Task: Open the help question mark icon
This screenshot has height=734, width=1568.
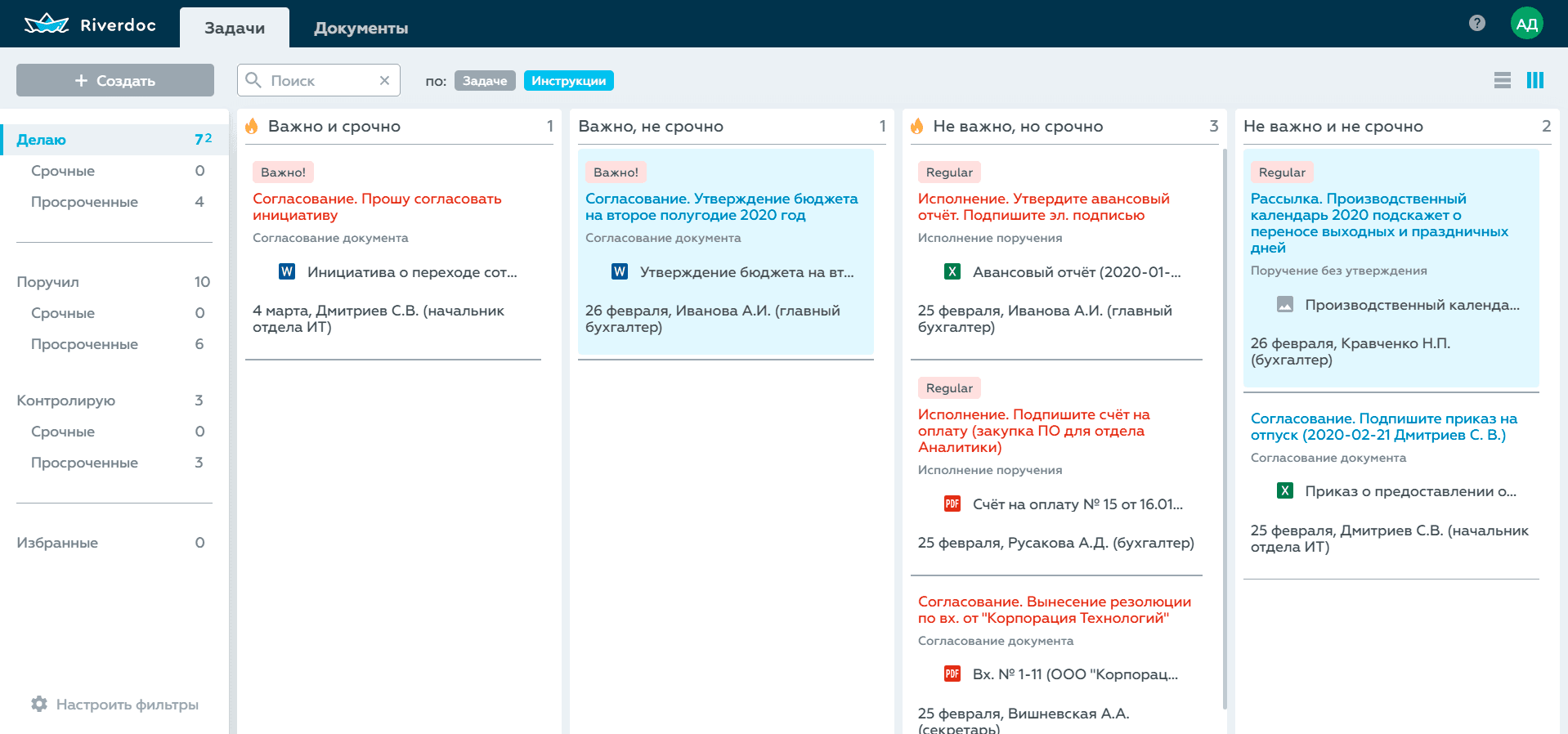Action: pos(1476,23)
